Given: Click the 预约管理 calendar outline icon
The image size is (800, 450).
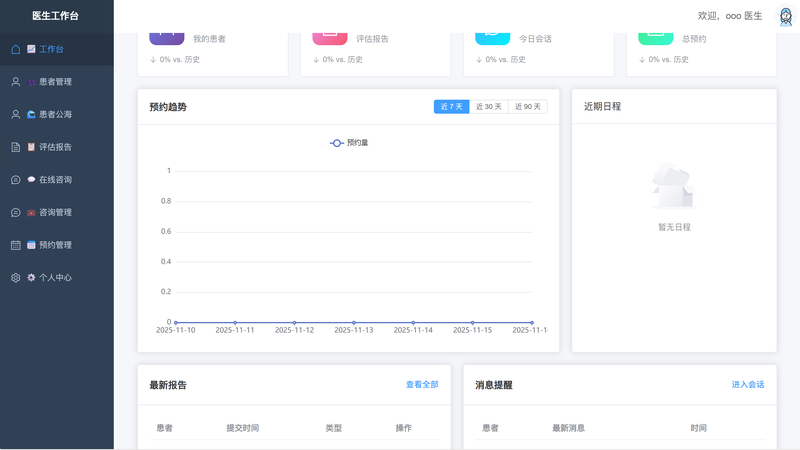Looking at the screenshot, I should tap(16, 245).
